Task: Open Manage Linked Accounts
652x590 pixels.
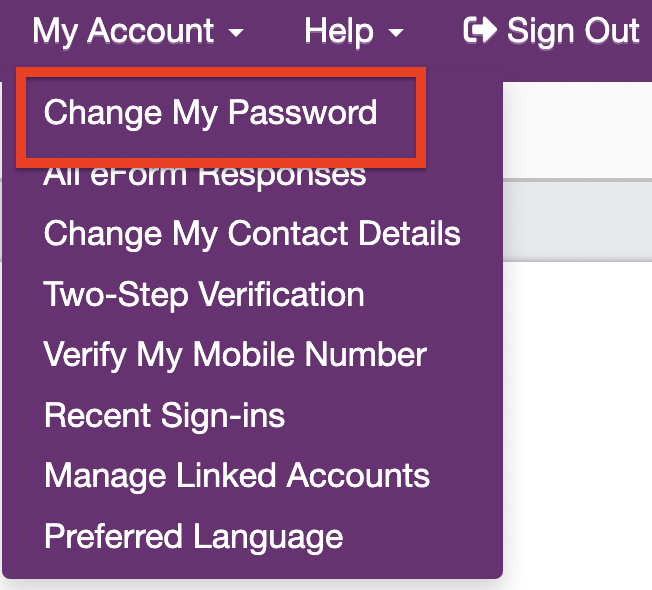Action: [x=237, y=475]
